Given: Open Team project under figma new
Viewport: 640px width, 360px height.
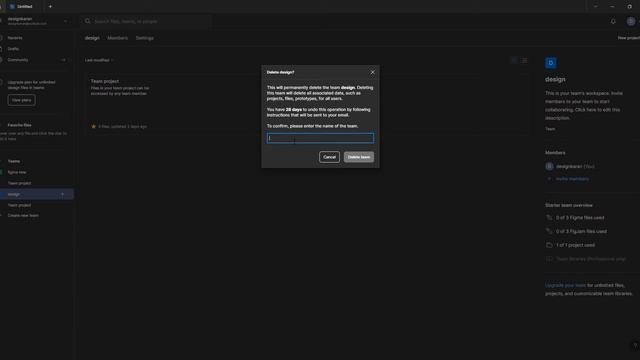Looking at the screenshot, I should pyautogui.click(x=19, y=183).
